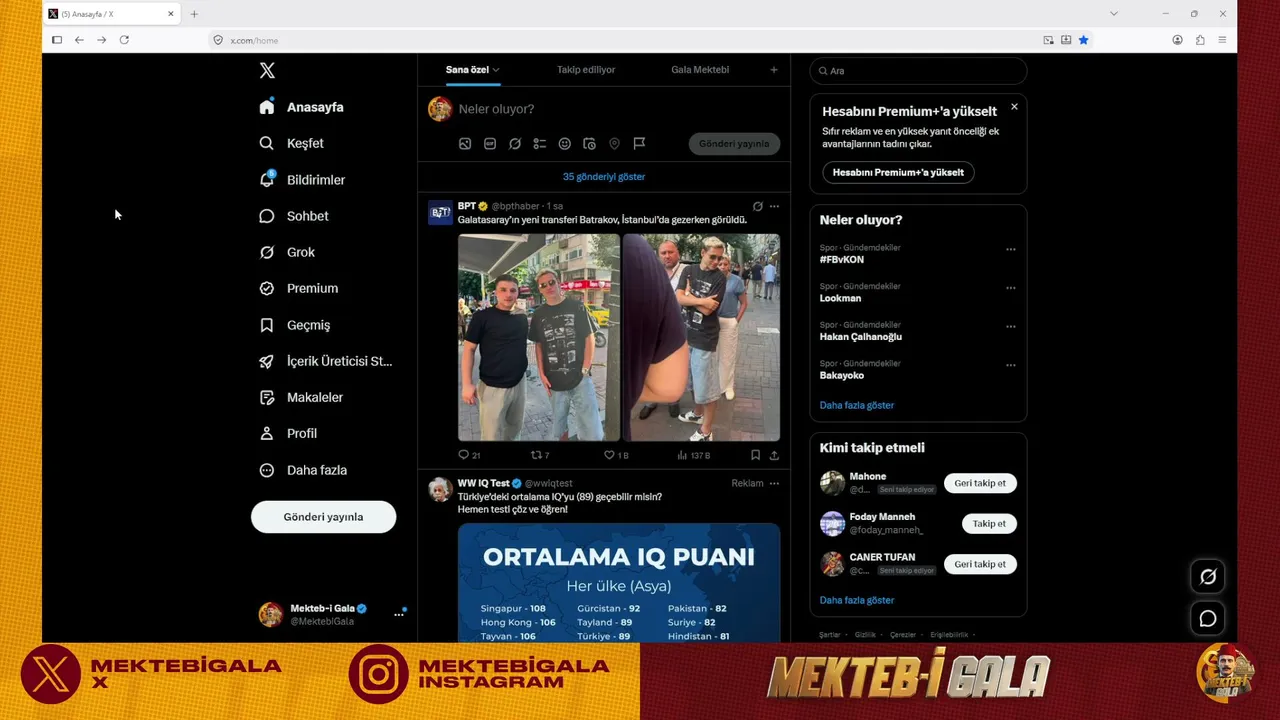Open the BPT account avatar
Image resolution: width=1280 pixels, height=720 pixels.
[440, 212]
